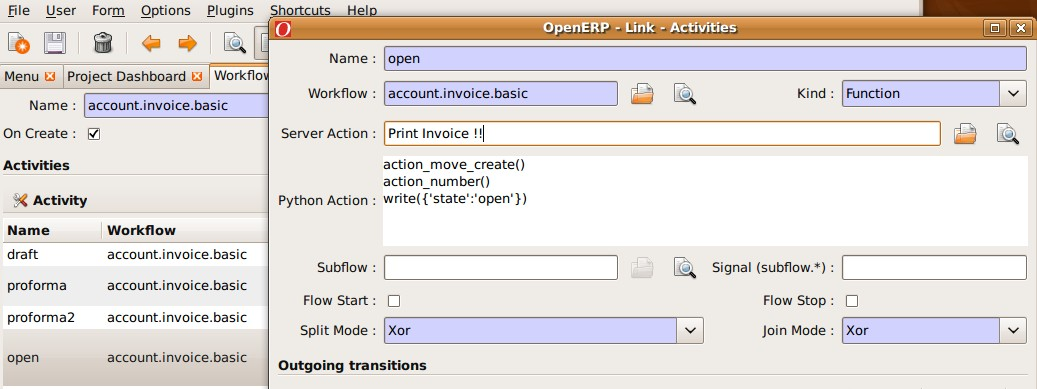The height and width of the screenshot is (389, 1037).
Task: Open the Form menu
Action: coord(108,11)
